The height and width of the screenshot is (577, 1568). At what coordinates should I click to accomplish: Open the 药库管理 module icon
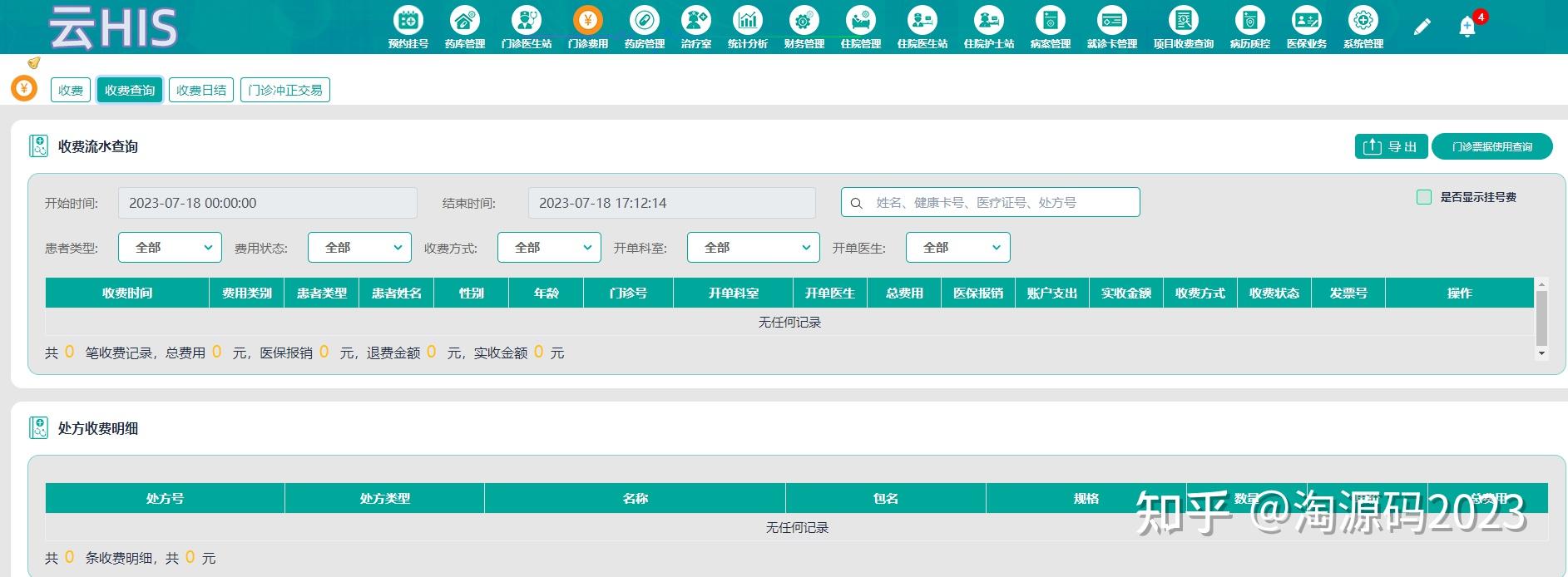point(464,20)
